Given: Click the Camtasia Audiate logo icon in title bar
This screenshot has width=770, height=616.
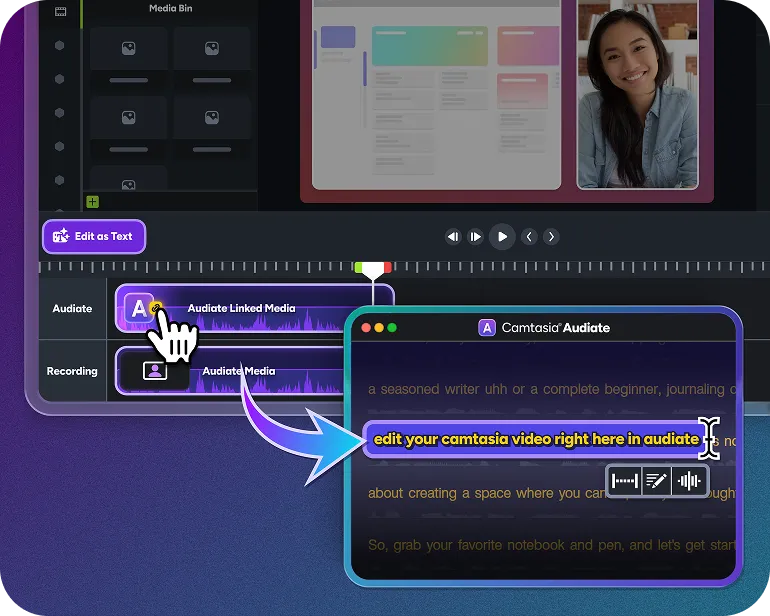Looking at the screenshot, I should (x=487, y=328).
